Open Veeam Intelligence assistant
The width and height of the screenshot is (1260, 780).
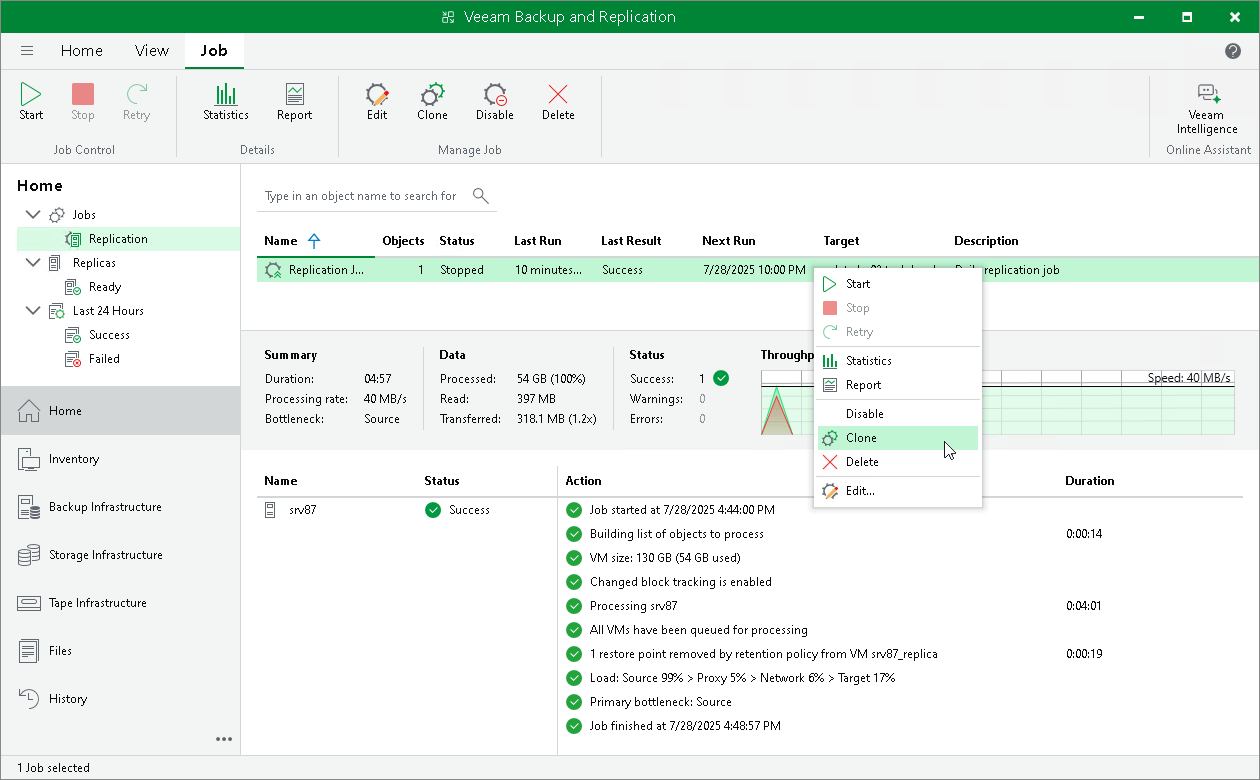coord(1207,108)
